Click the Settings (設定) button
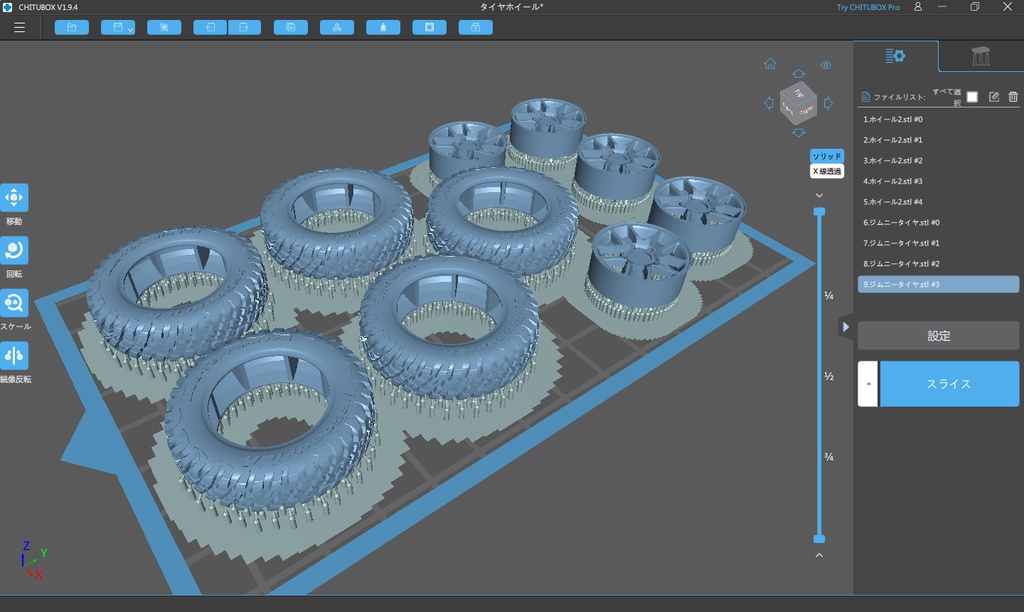Viewport: 1024px width, 612px height. coord(938,336)
